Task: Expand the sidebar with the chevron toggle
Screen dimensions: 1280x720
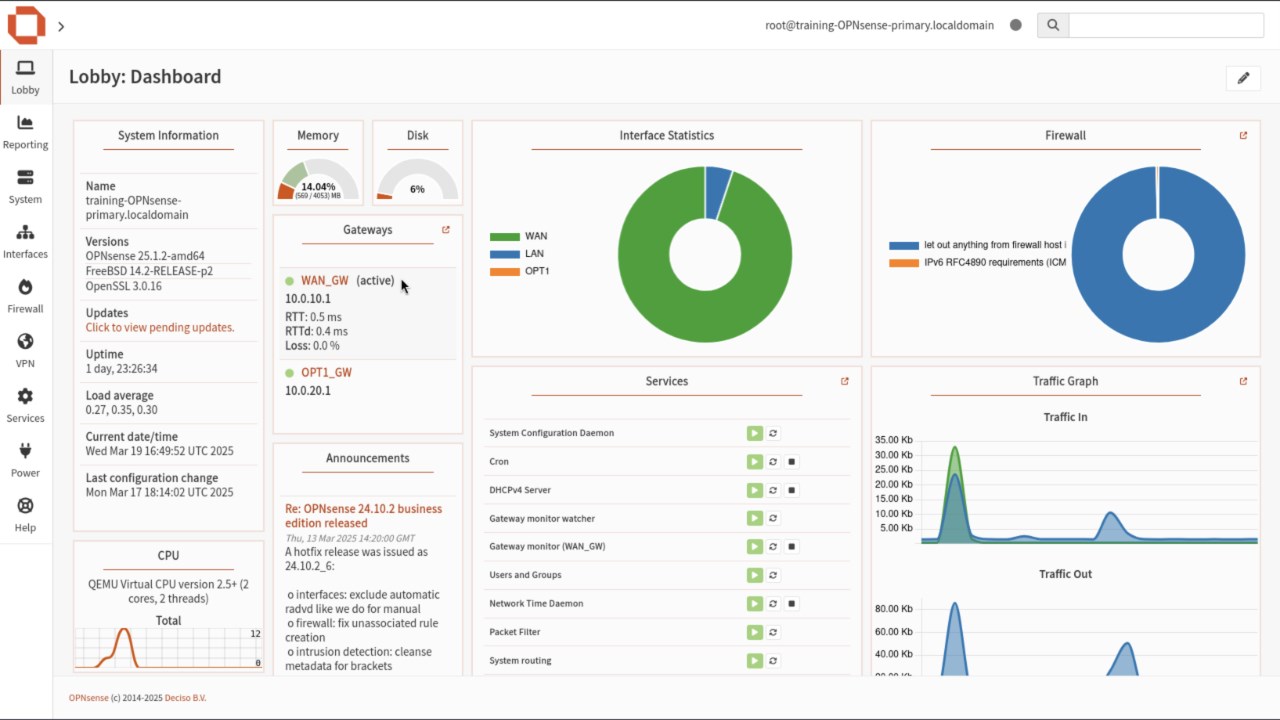Action: (61, 26)
